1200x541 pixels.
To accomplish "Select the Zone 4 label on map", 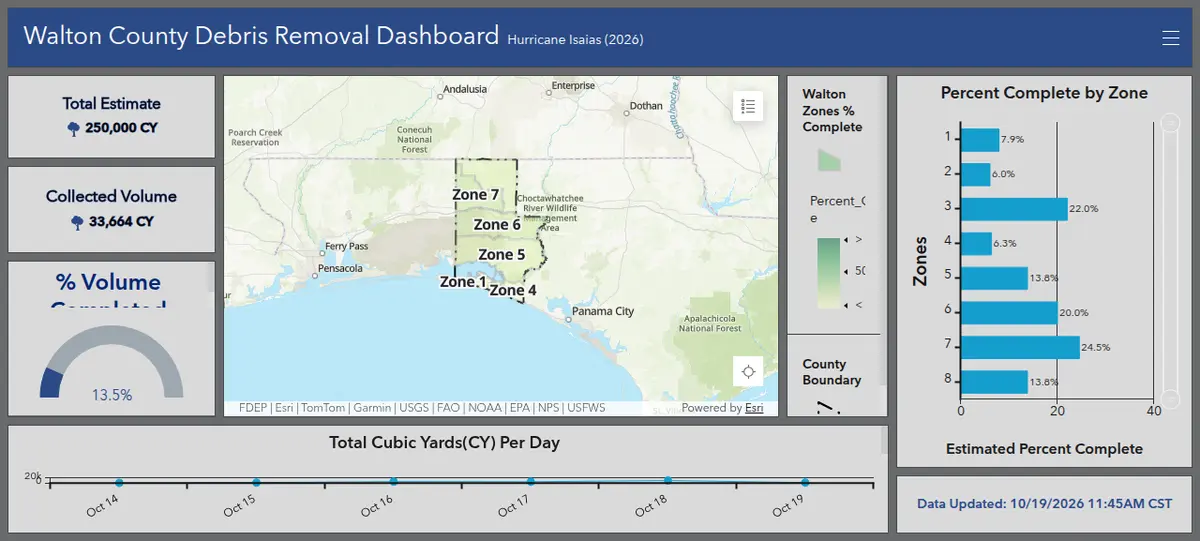I will (513, 290).
